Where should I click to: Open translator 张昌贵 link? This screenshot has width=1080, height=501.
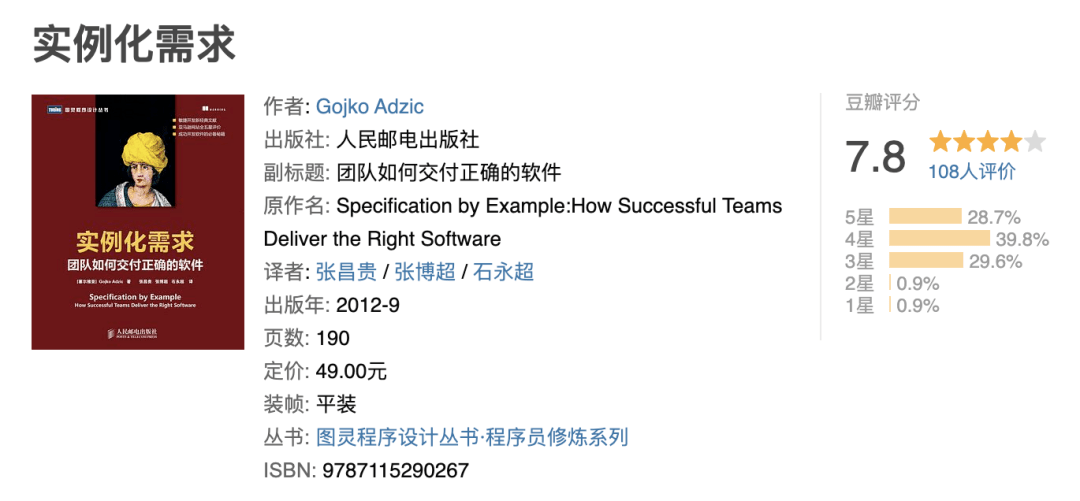pyautogui.click(x=346, y=272)
